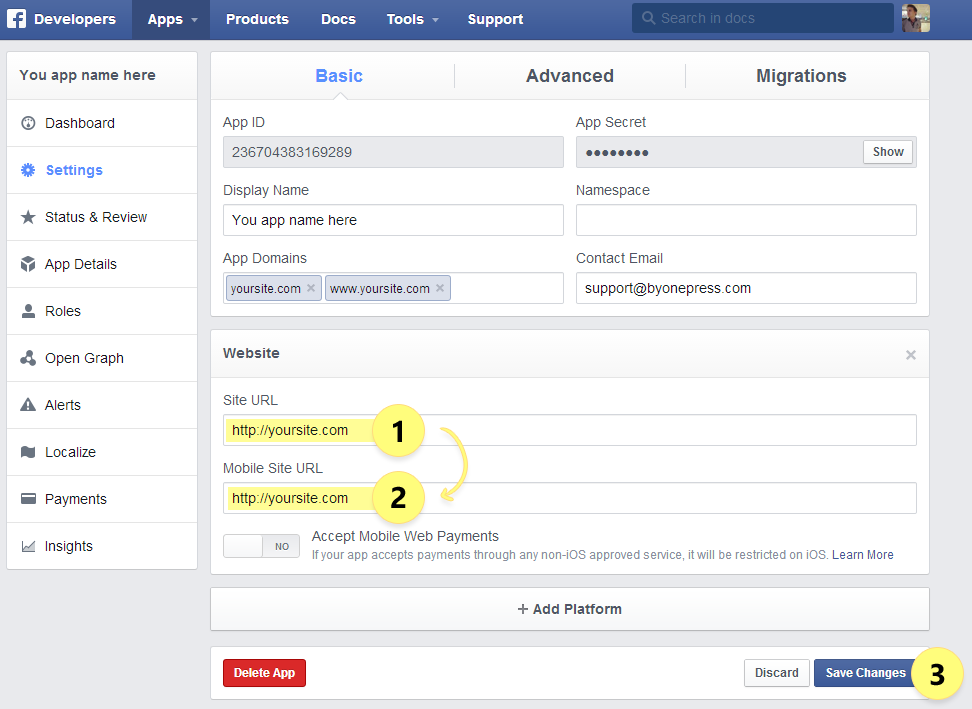972x709 pixels.
Task: Switch to the Advanced tab
Action: tap(570, 76)
